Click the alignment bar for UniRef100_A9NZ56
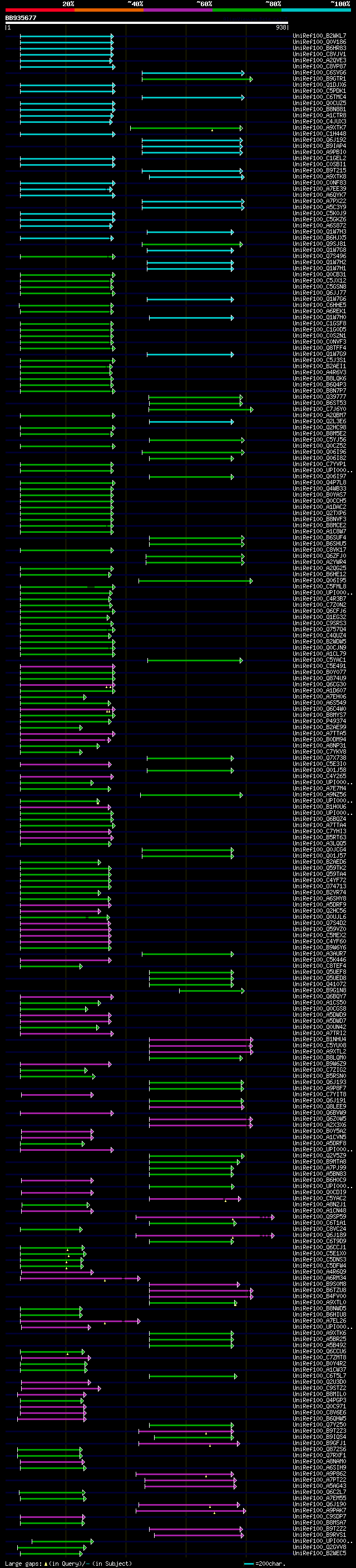This screenshot has height=1568, width=356. tap(192, 795)
